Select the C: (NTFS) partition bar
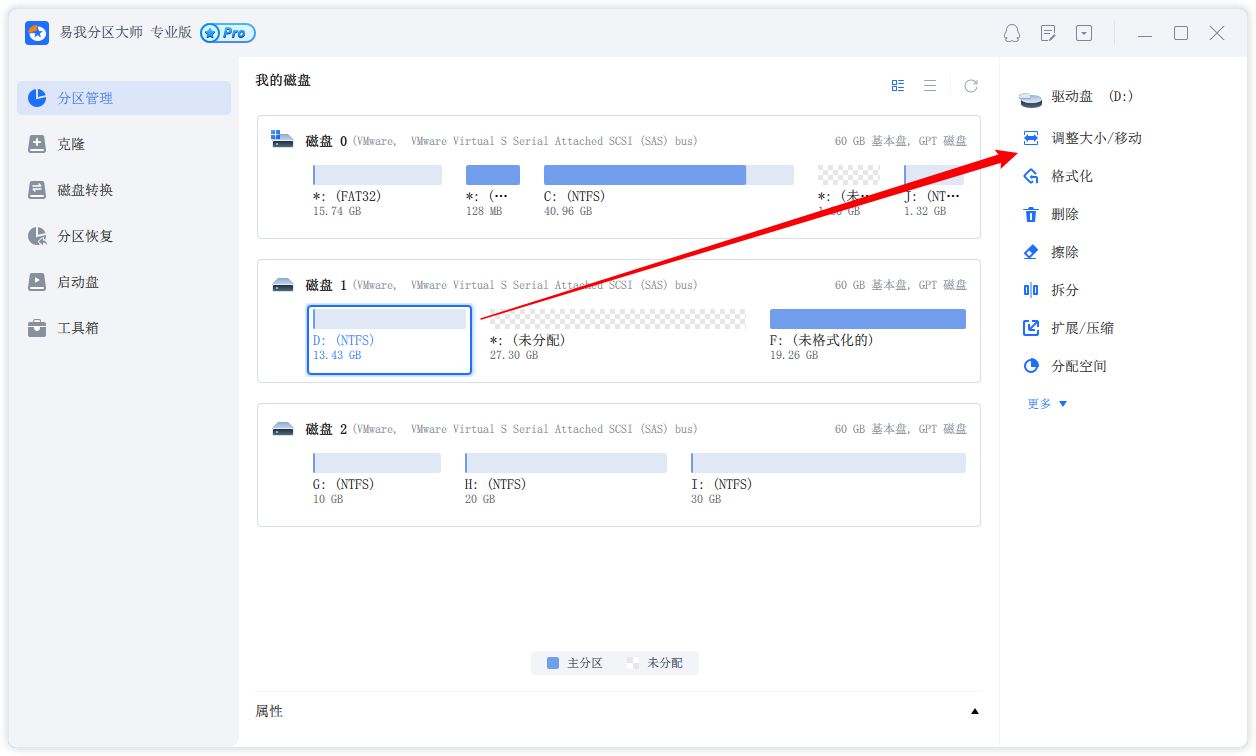The height and width of the screenshot is (756, 1256). [668, 176]
